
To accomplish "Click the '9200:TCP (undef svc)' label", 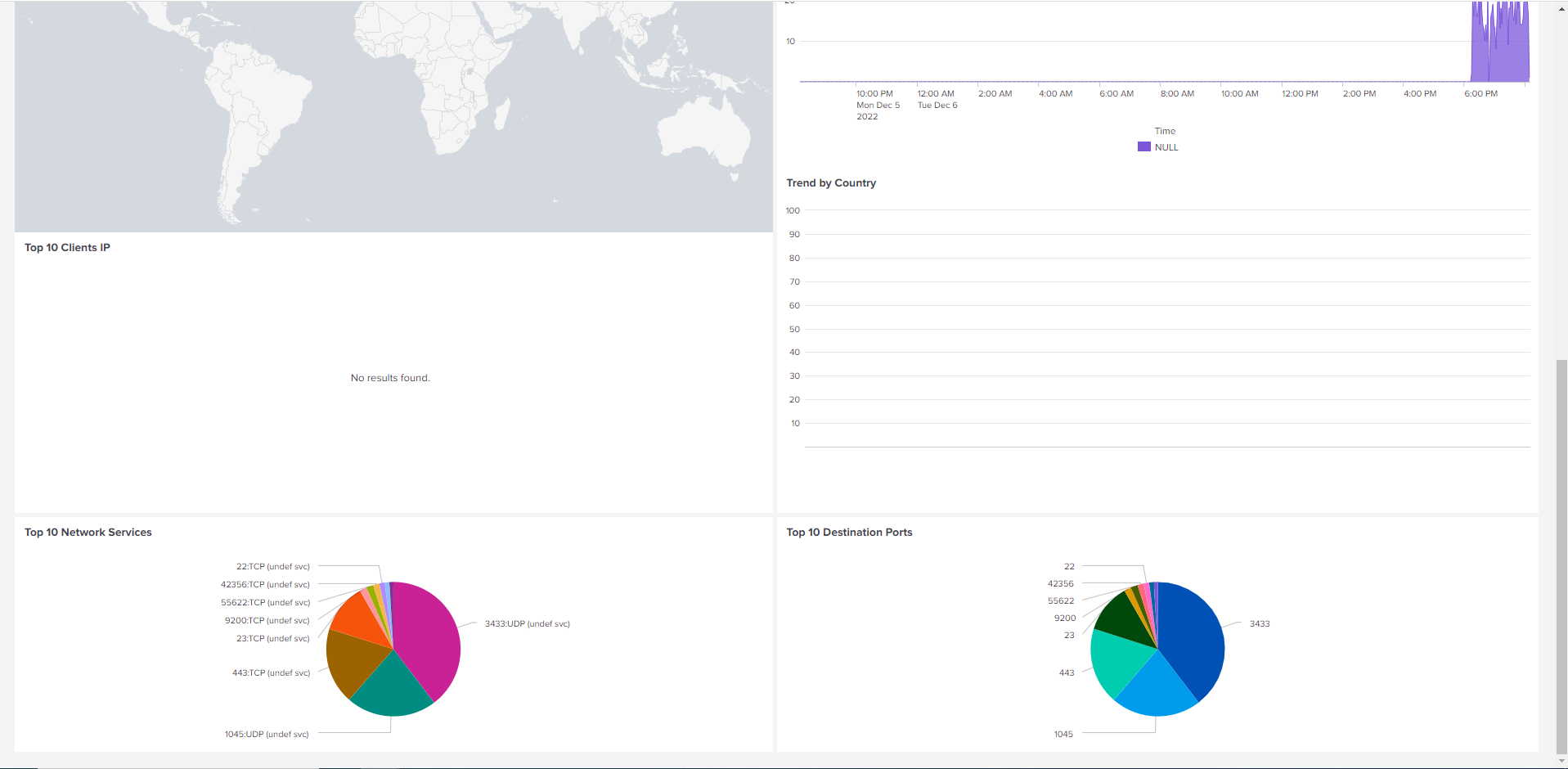I will tap(267, 620).
